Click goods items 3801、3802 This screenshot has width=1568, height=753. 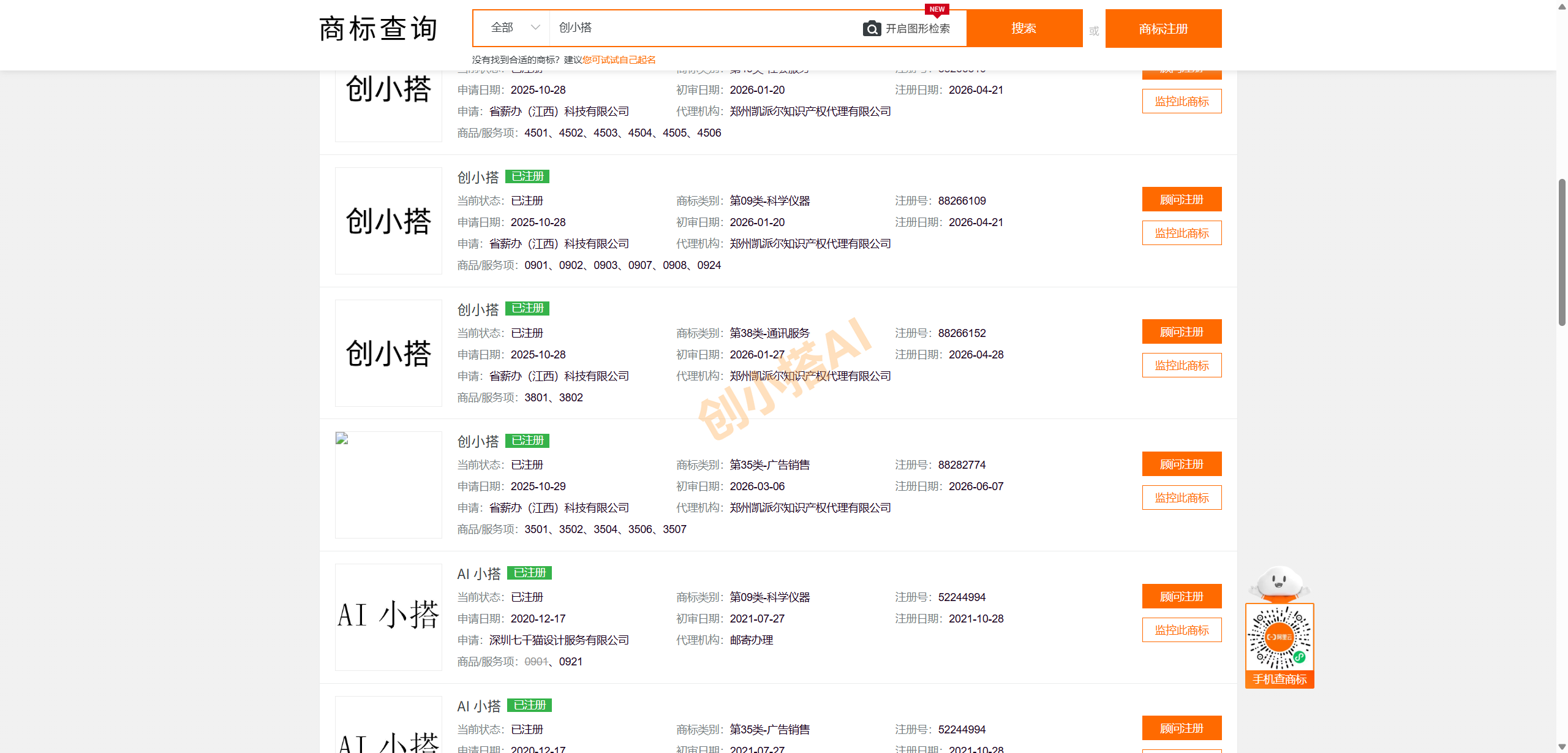[x=554, y=398]
